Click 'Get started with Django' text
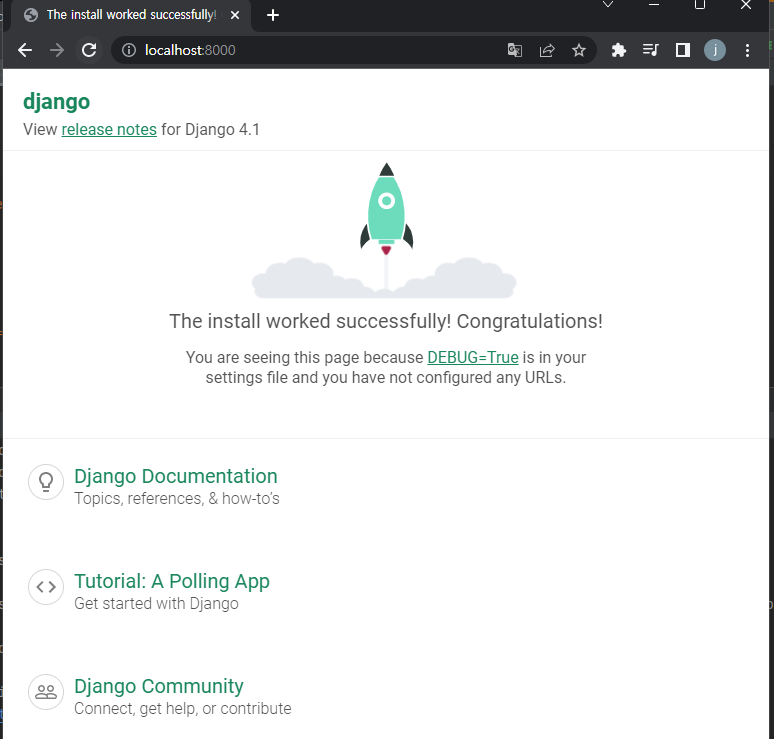Viewport: 774px width, 739px height. tap(156, 603)
